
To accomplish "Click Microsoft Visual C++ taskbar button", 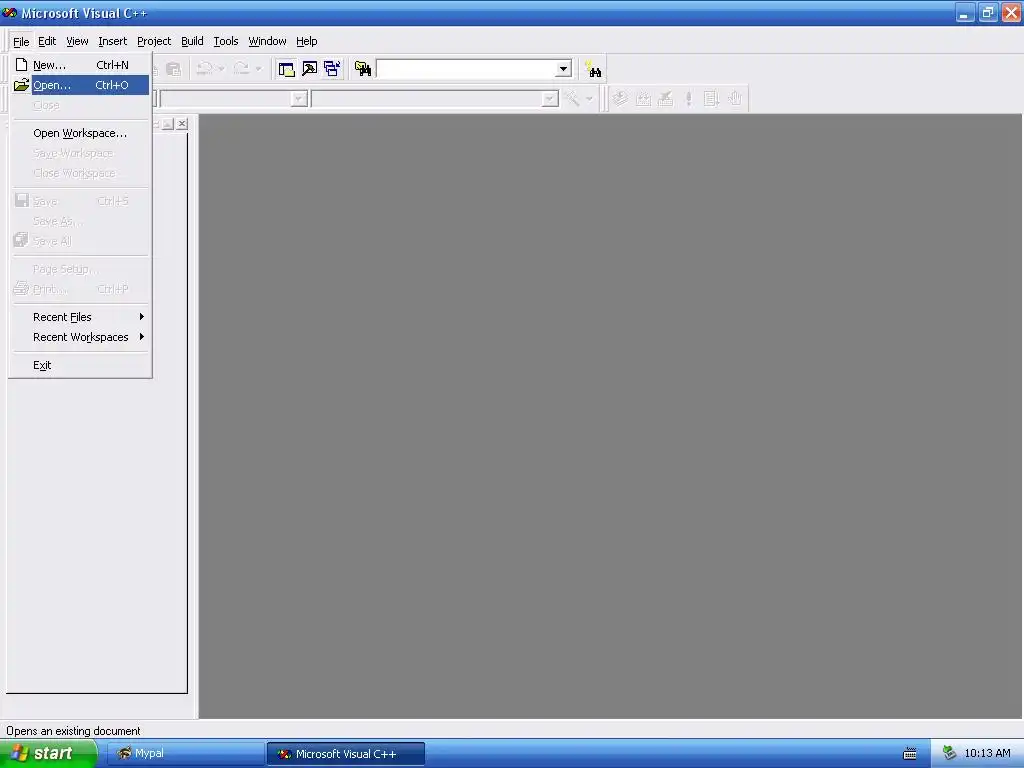I will point(345,754).
